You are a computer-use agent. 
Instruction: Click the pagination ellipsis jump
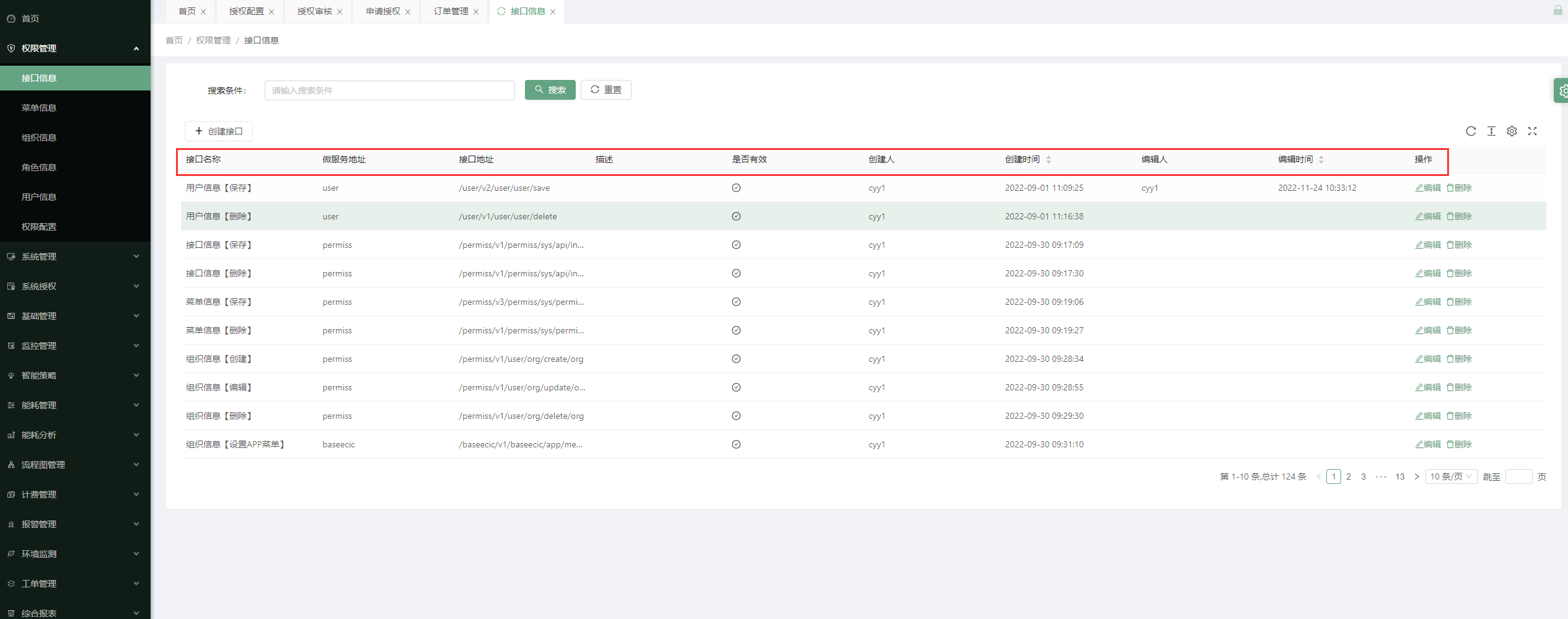[x=1381, y=476]
